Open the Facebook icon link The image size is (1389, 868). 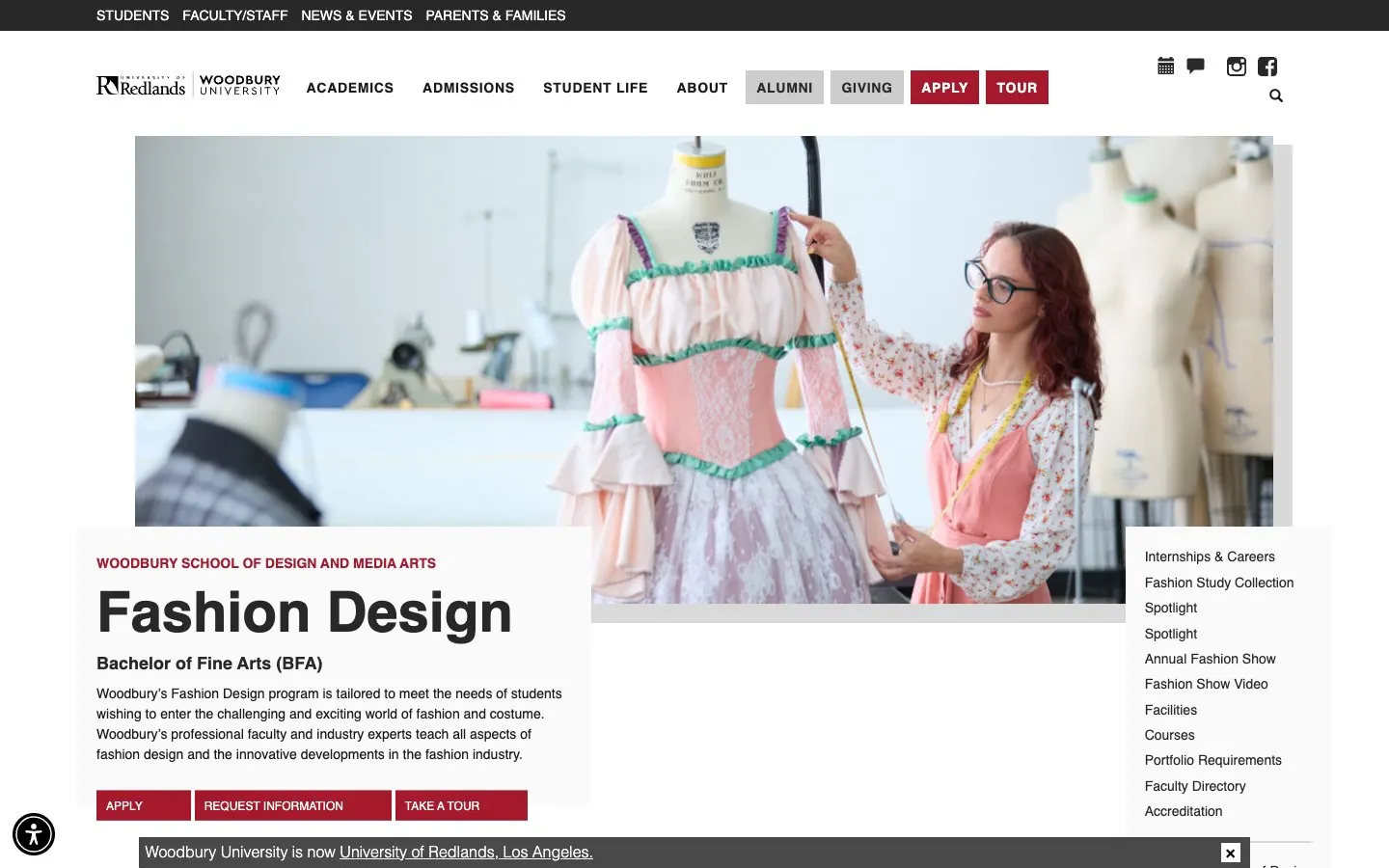click(x=1267, y=66)
